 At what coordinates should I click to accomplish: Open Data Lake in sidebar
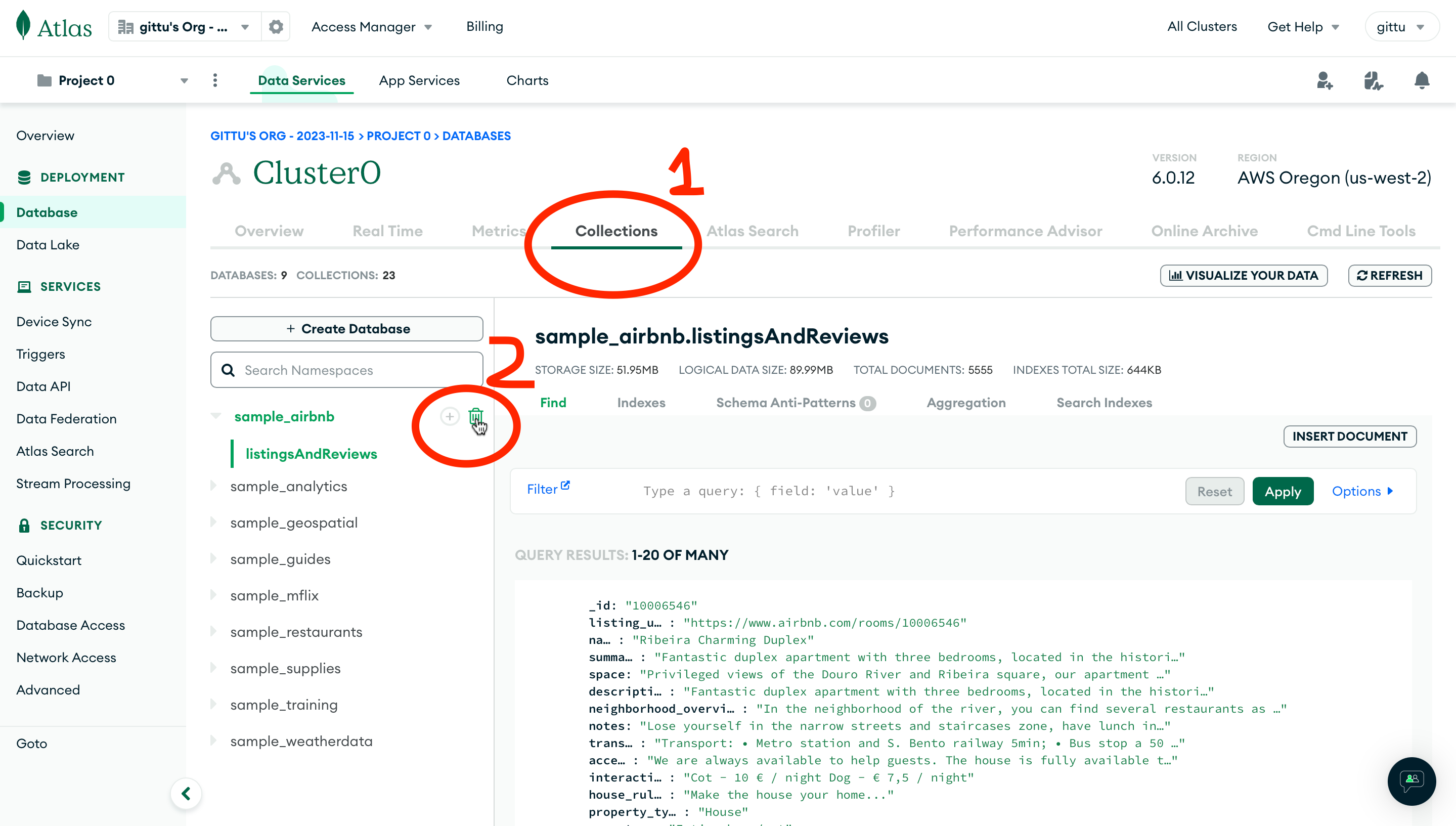48,245
